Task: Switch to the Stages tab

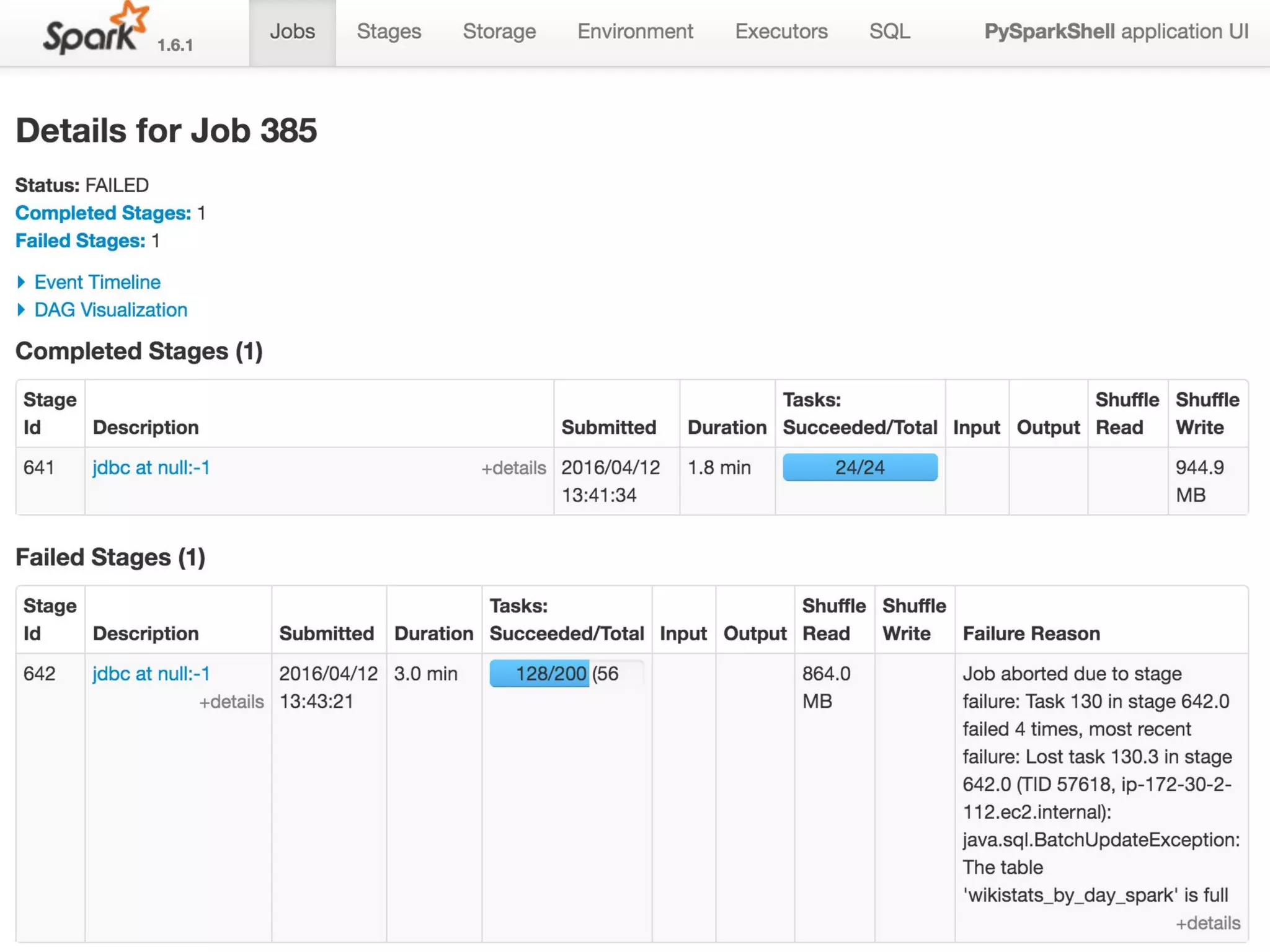Action: click(x=389, y=32)
